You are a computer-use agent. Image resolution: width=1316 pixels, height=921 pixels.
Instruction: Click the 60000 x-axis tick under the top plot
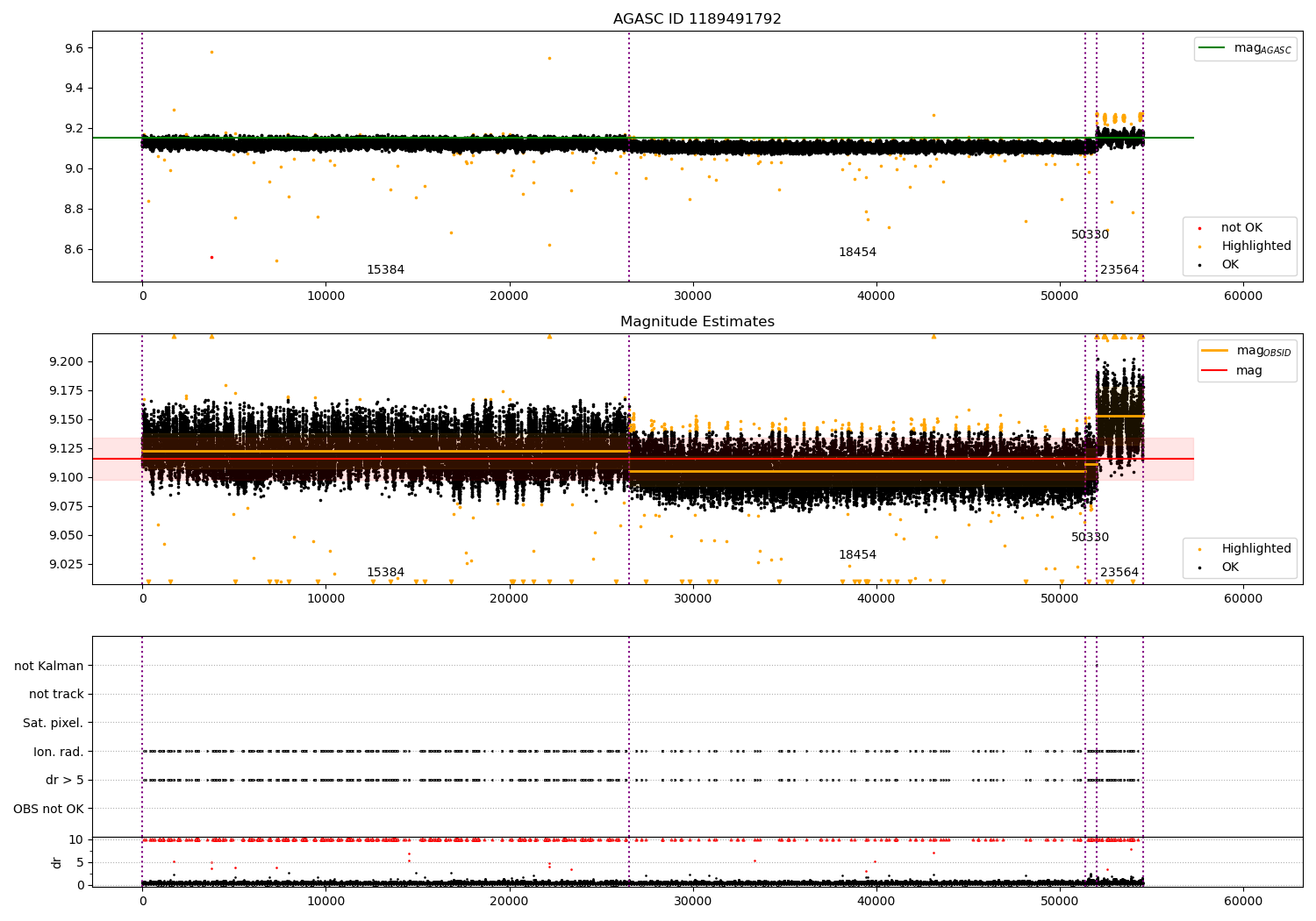click(1243, 296)
